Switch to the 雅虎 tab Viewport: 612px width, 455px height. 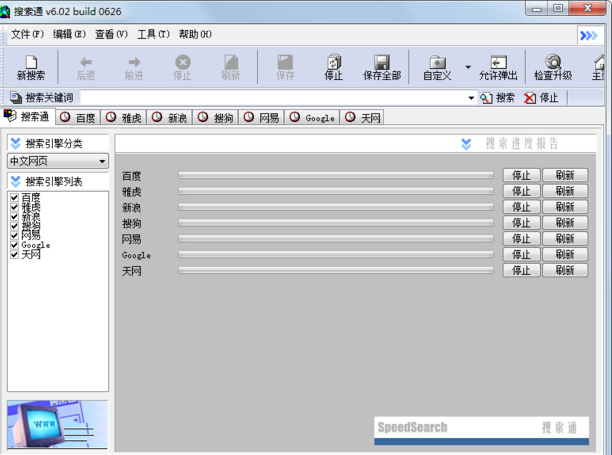(124, 117)
